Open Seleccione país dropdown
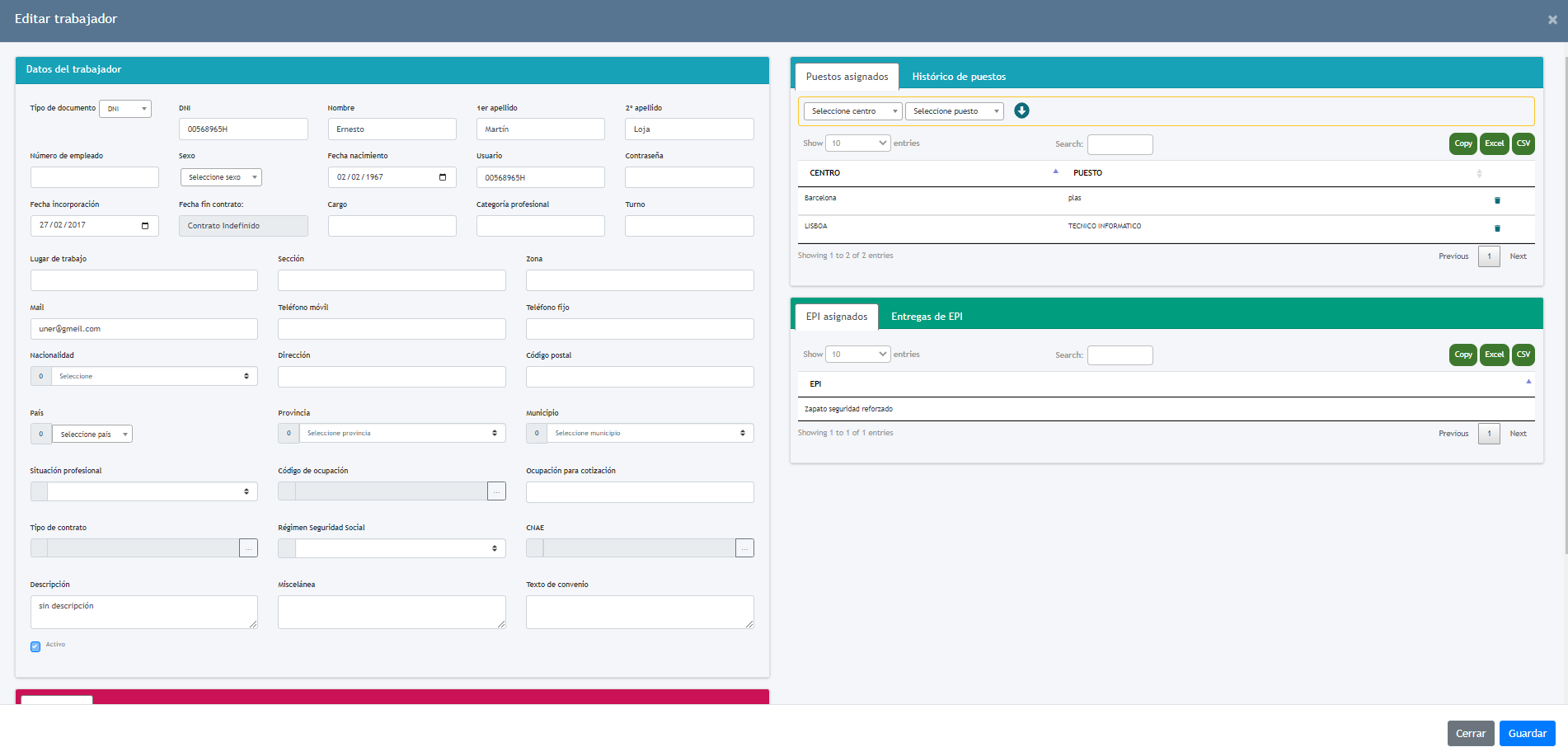 [92, 434]
